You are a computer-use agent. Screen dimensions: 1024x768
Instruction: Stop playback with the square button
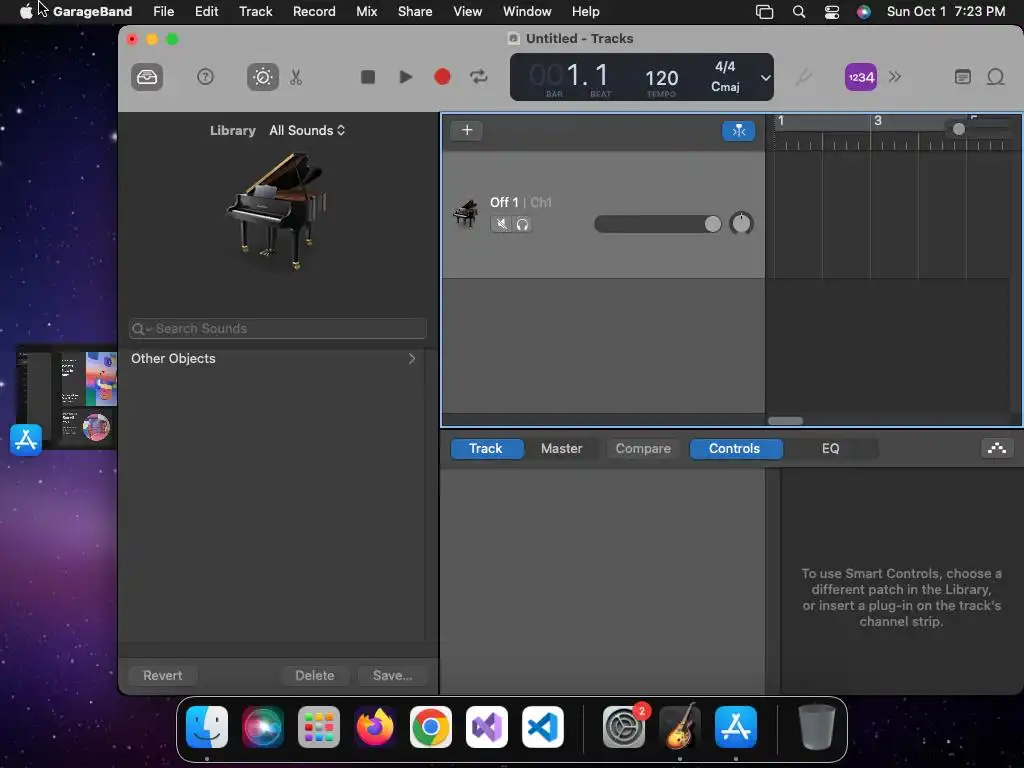pyautogui.click(x=368, y=77)
